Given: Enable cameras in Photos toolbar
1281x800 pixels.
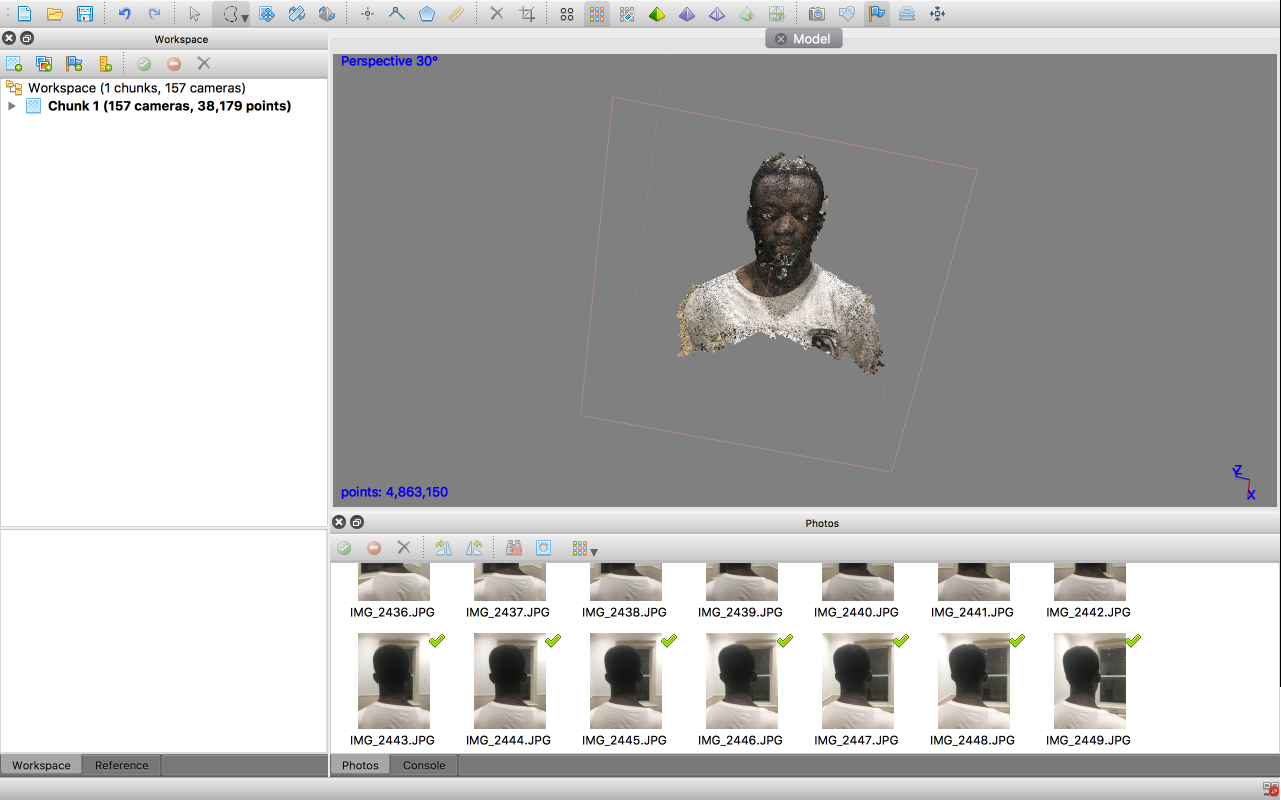Looking at the screenshot, I should tap(344, 548).
